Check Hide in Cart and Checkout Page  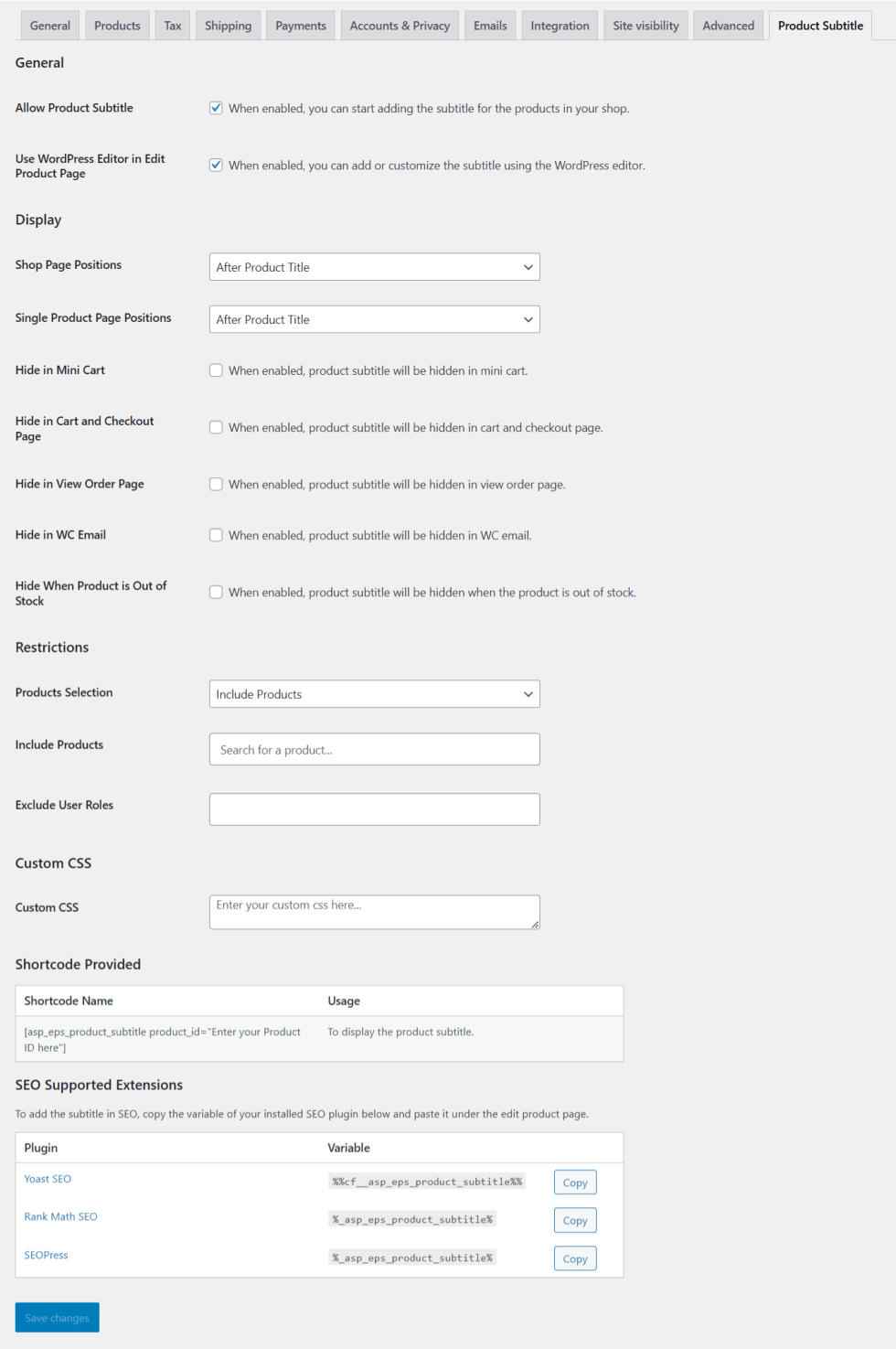(216, 427)
